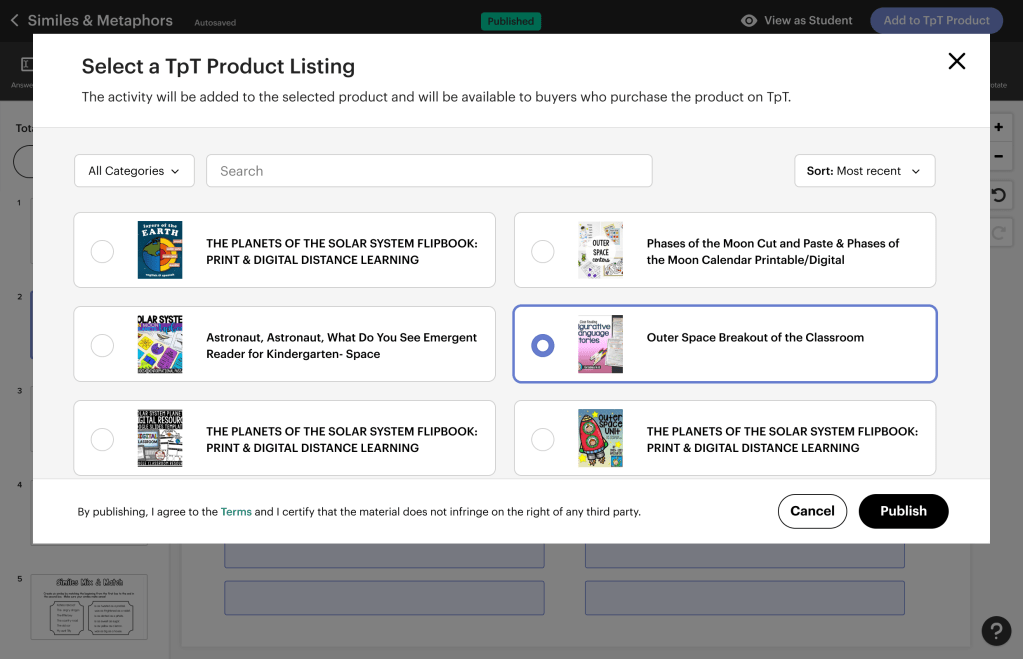Viewport: 1023px width, 659px height.
Task: Click the Layers of the Earth product thumbnail
Action: tap(160, 250)
